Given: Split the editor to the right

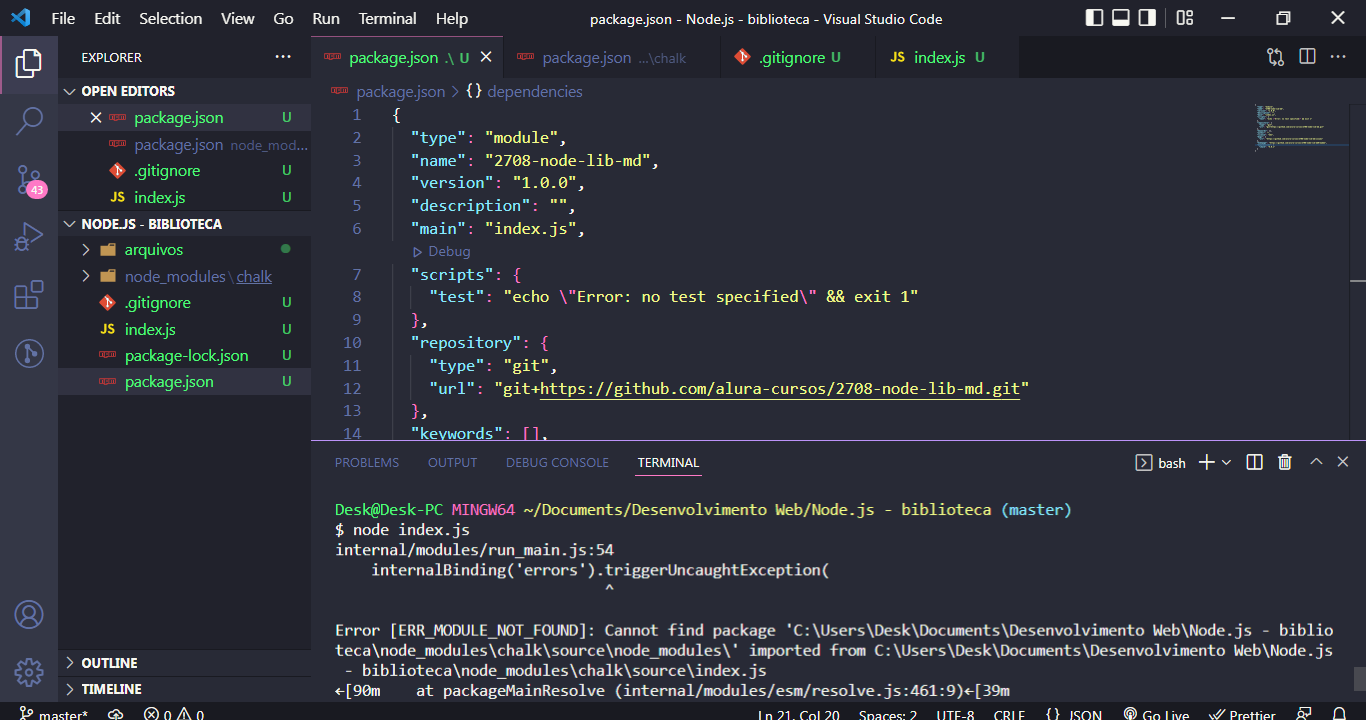Looking at the screenshot, I should (1307, 57).
